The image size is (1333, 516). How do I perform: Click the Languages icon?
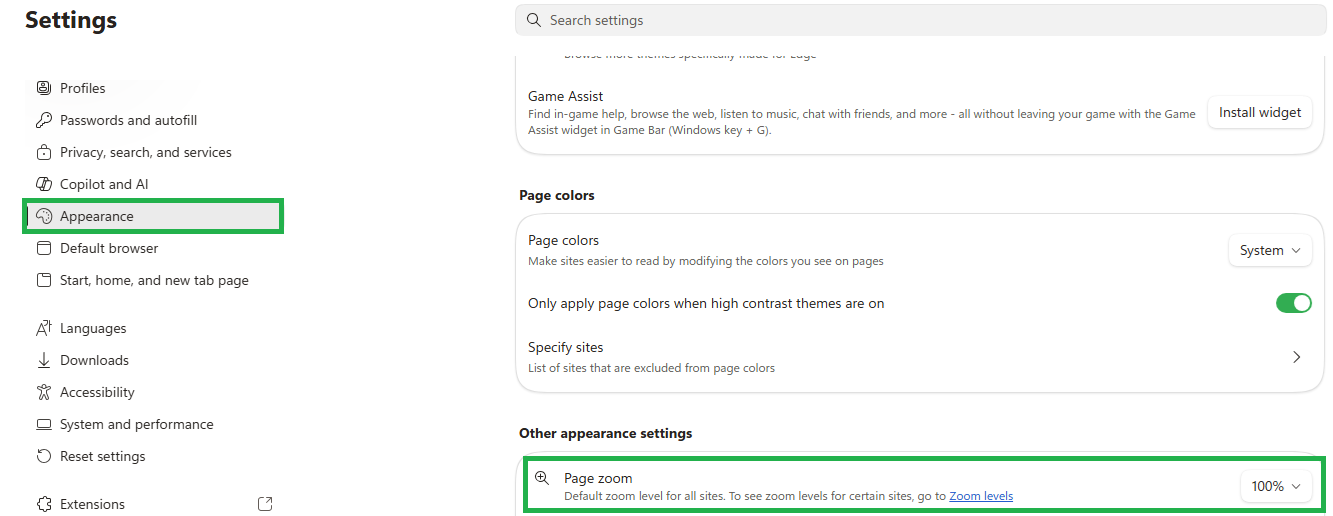coord(43,328)
